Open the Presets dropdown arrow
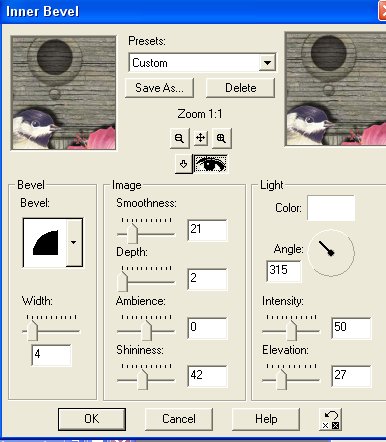Image resolution: width=386 pixels, height=442 pixels. 267,62
